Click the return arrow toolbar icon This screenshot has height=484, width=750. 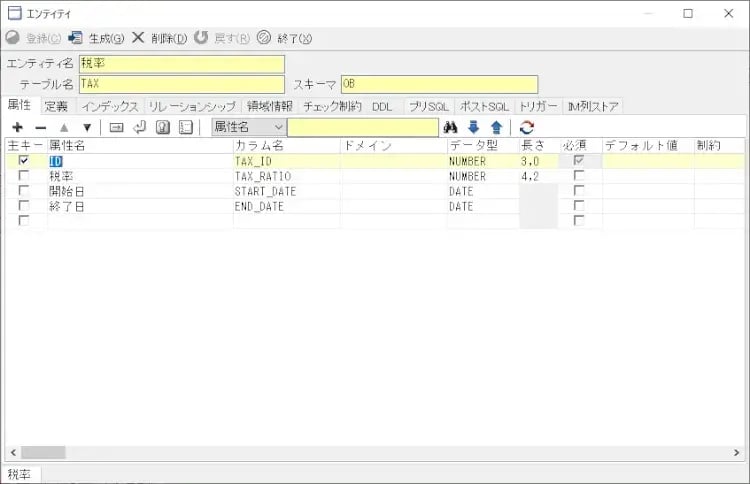coord(139,127)
